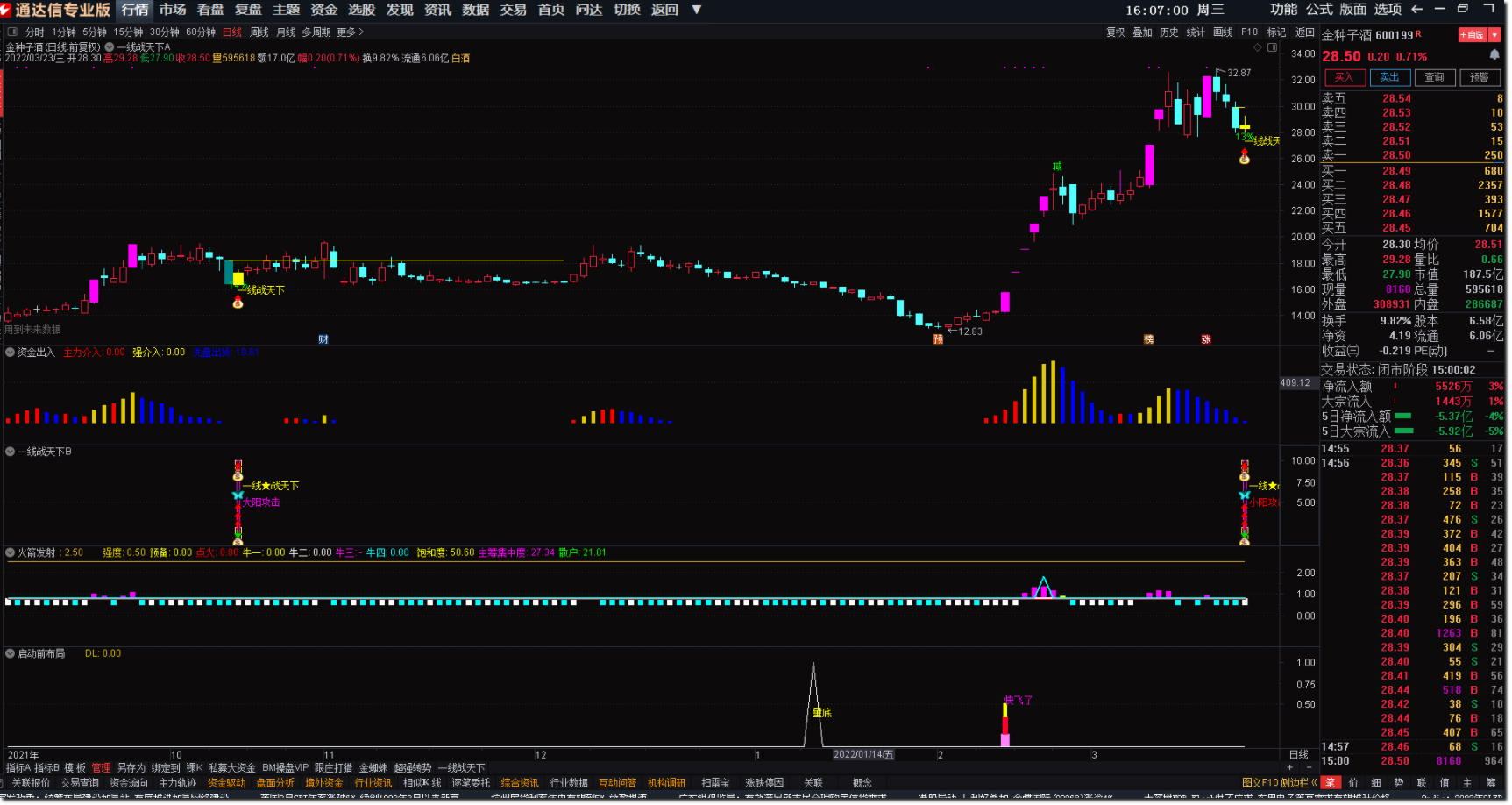The image size is (1512, 805).
Task: Expand the chevron next to 一线战天下A
Action: [x=110, y=47]
